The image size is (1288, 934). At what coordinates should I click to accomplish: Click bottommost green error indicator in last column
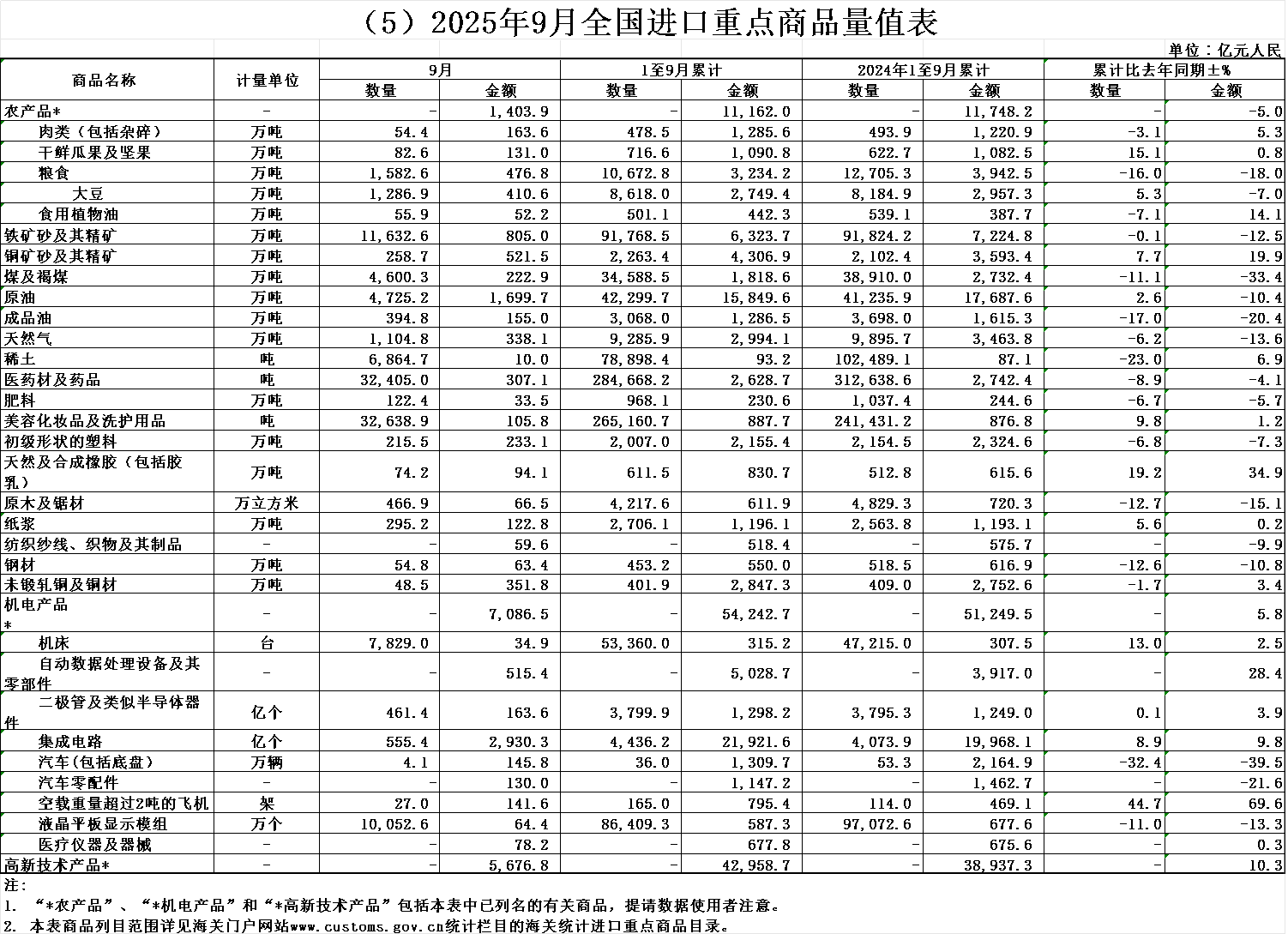coord(1167,856)
